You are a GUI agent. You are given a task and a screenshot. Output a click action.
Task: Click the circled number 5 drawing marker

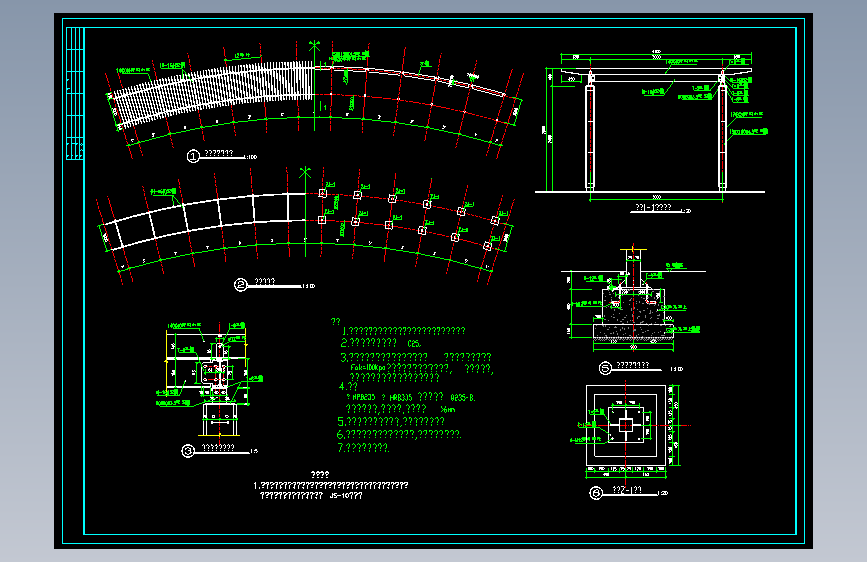[605, 368]
